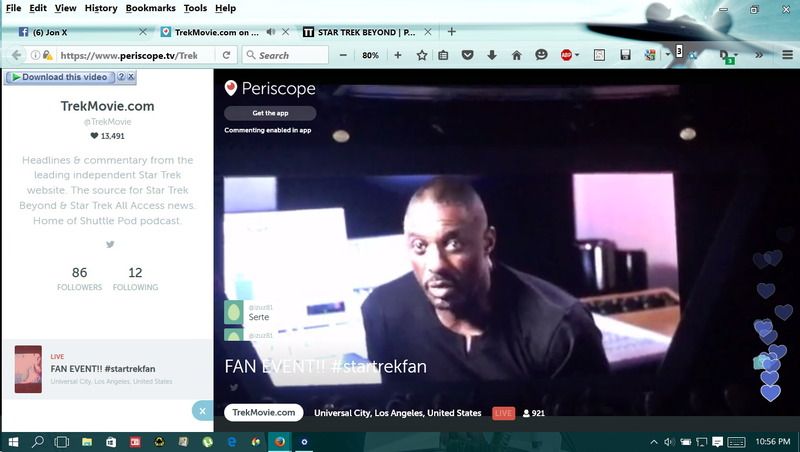Click the volume icon in system tray
800x452 pixels.
tap(669, 442)
